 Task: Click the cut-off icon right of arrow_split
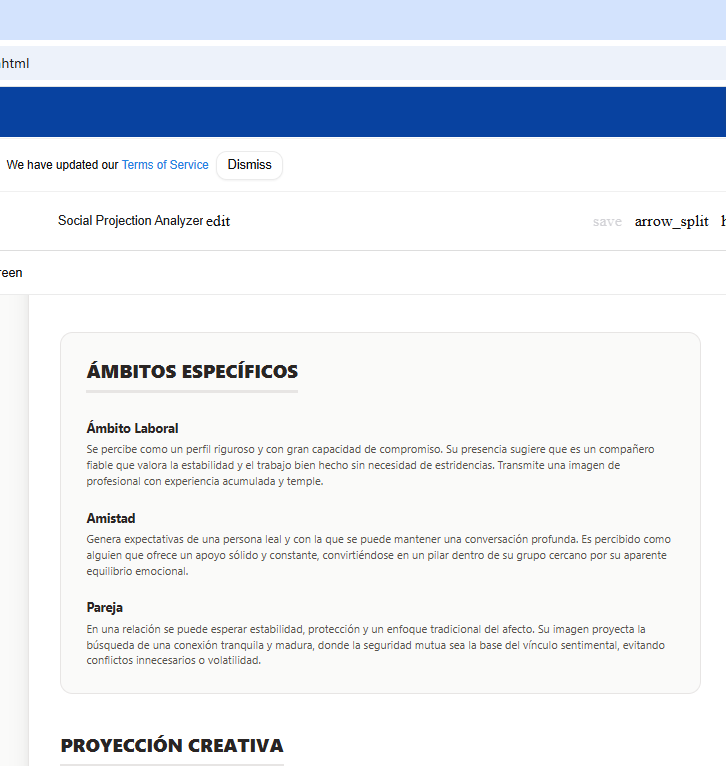tap(722, 221)
